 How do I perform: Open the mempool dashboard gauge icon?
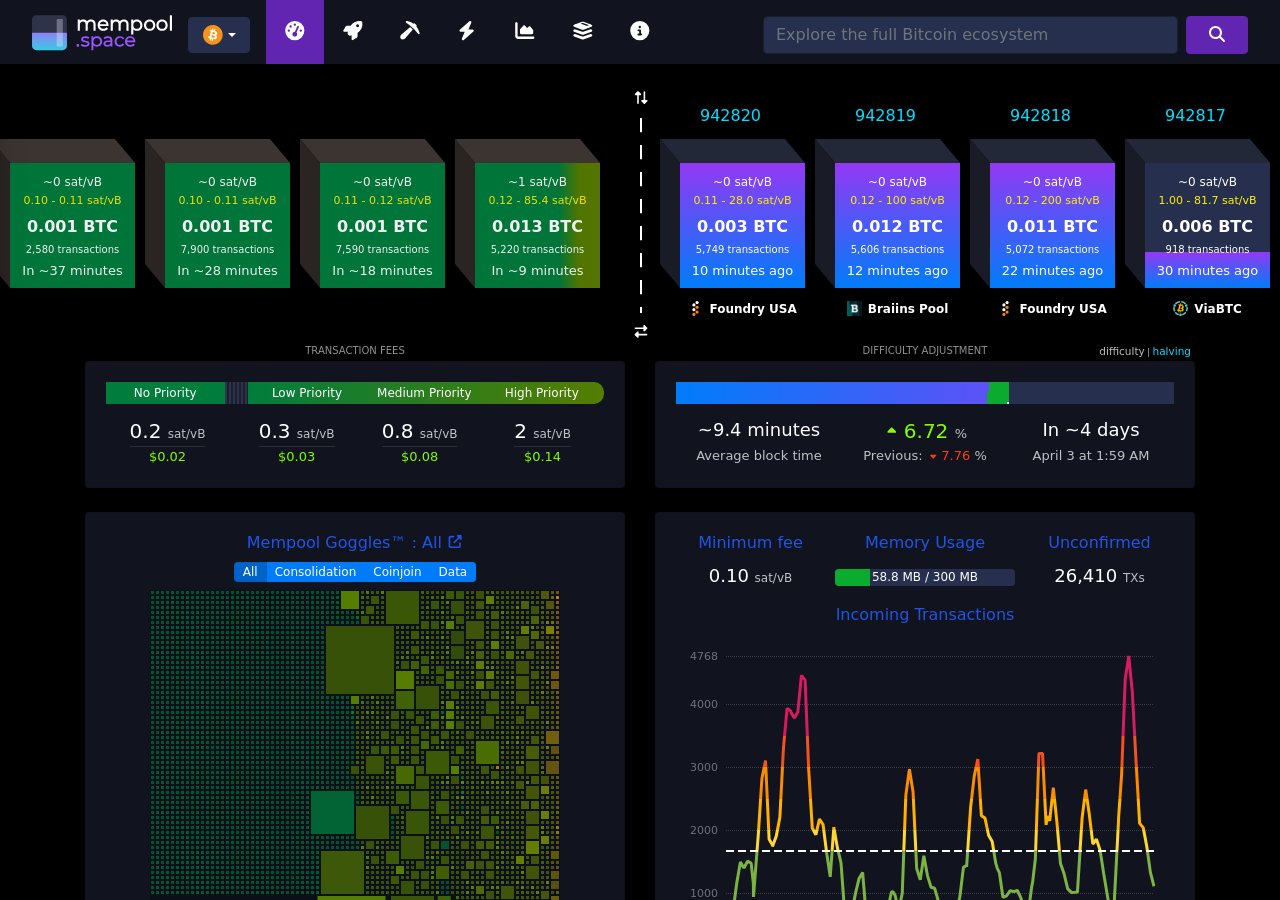coord(294,31)
